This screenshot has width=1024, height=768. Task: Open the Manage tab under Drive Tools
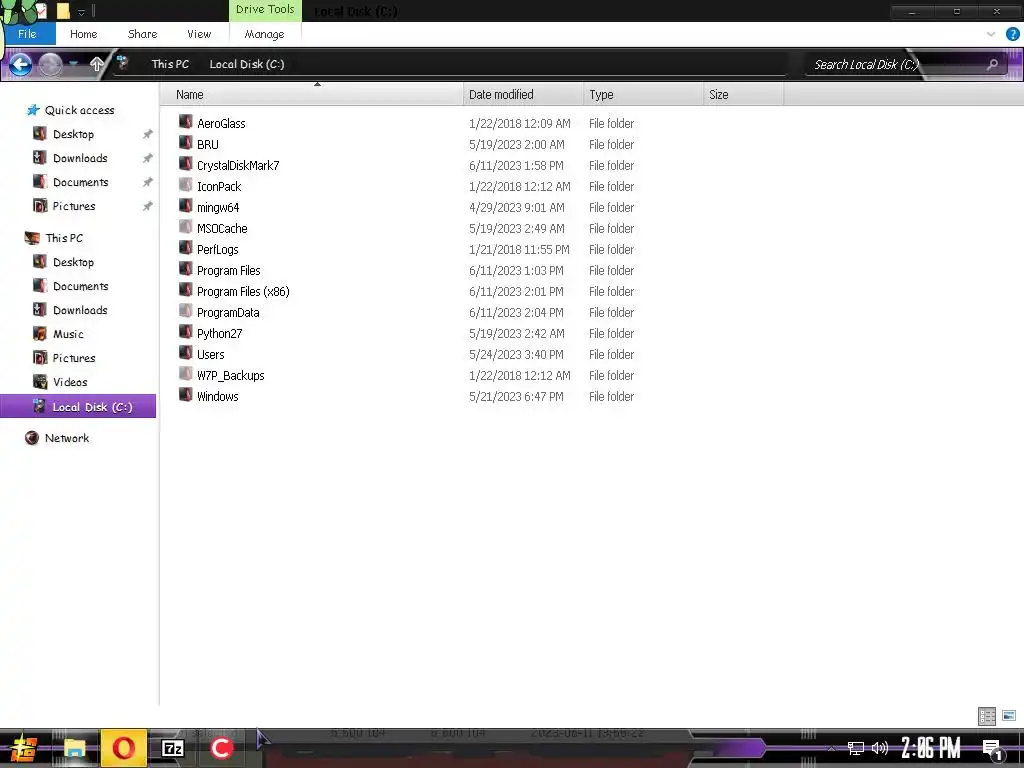(x=264, y=34)
